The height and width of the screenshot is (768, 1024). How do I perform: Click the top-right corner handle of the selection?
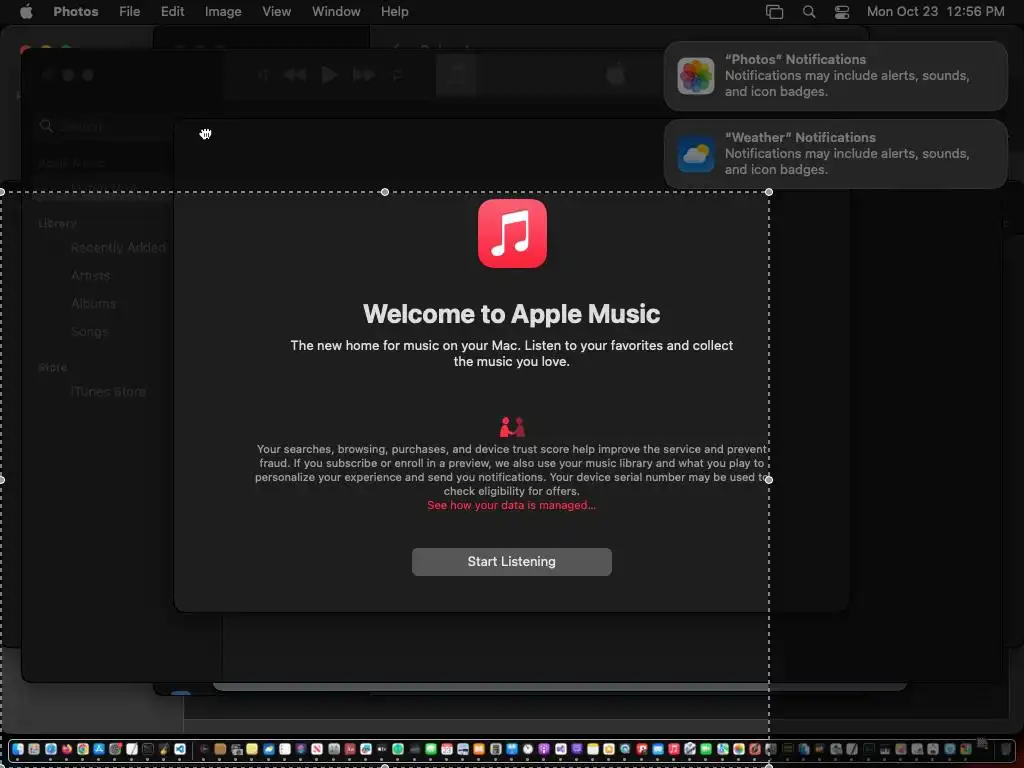pos(769,192)
